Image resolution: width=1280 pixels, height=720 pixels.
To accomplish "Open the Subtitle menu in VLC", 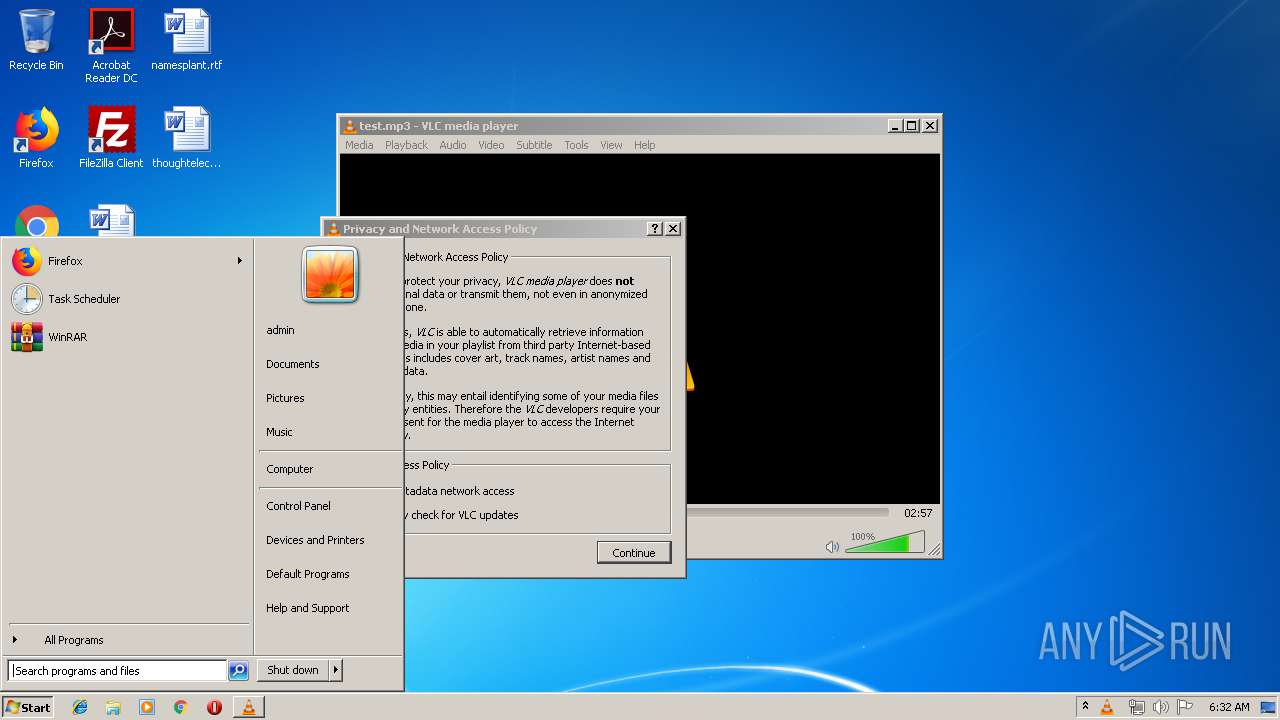I will [x=534, y=145].
